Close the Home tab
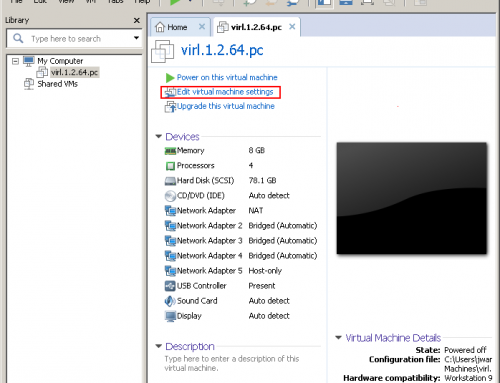 pyautogui.click(x=202, y=27)
